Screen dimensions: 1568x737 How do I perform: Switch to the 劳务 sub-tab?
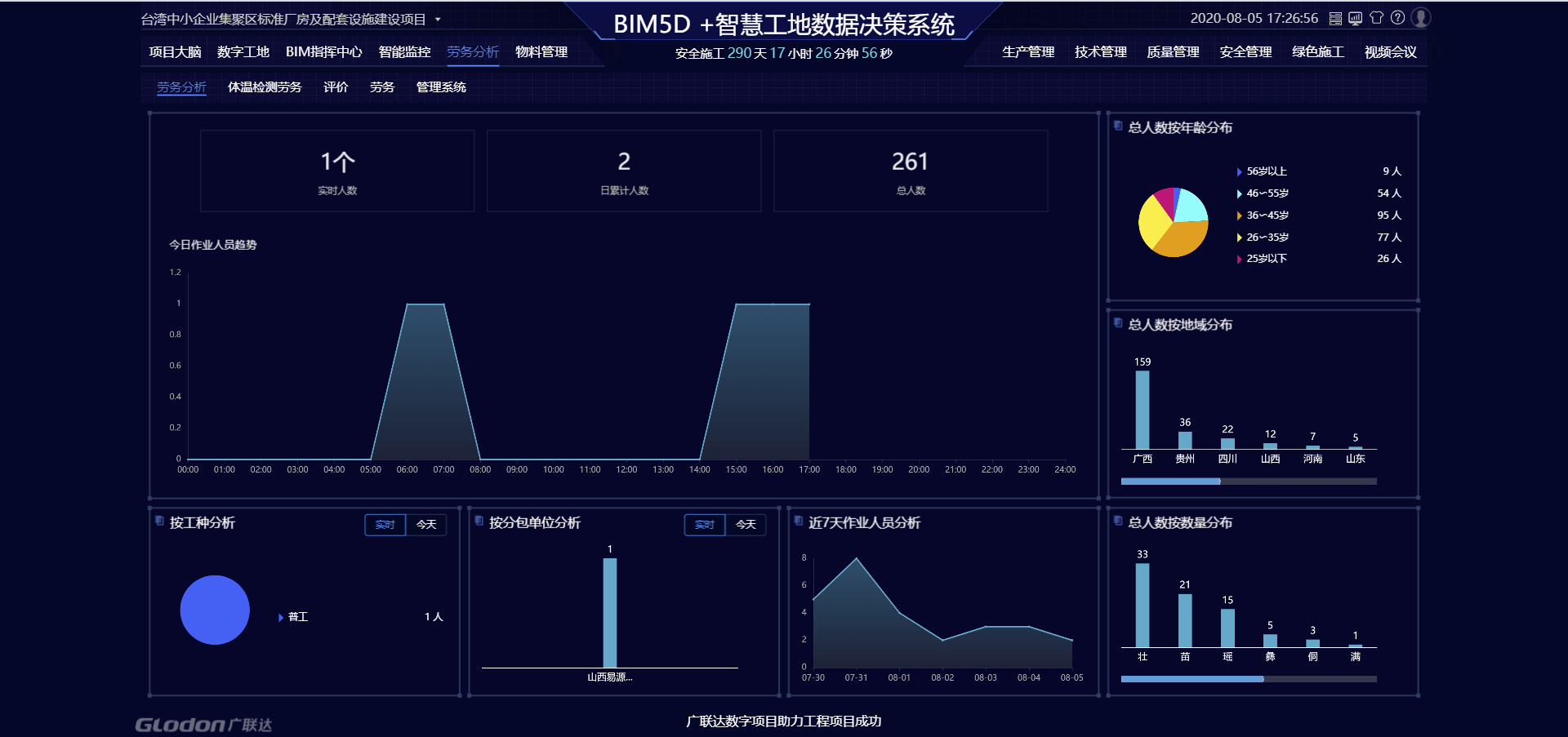382,87
